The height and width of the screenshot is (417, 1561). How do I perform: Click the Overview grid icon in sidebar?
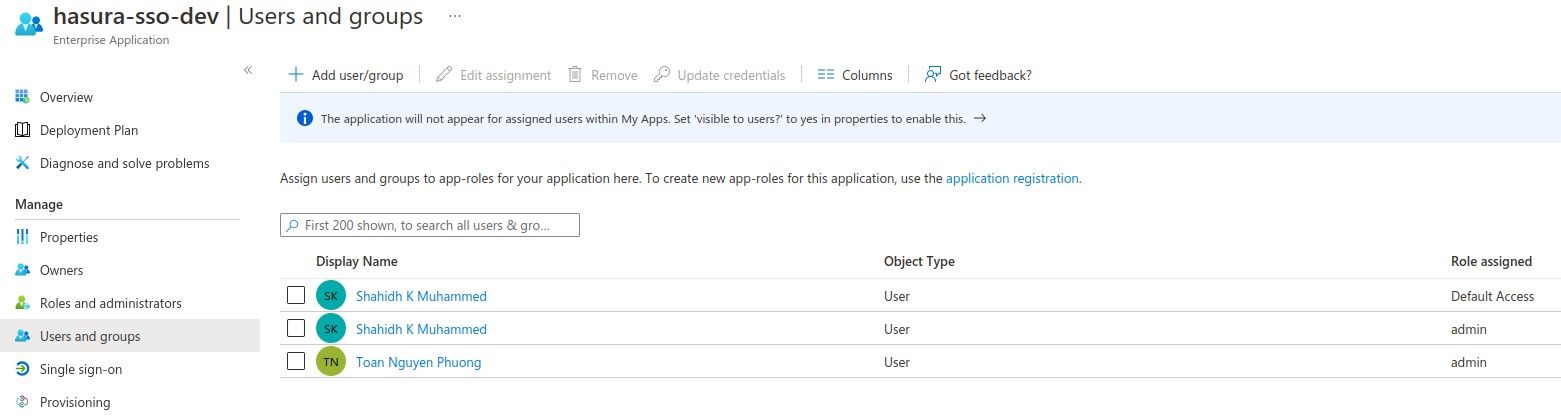(x=22, y=97)
